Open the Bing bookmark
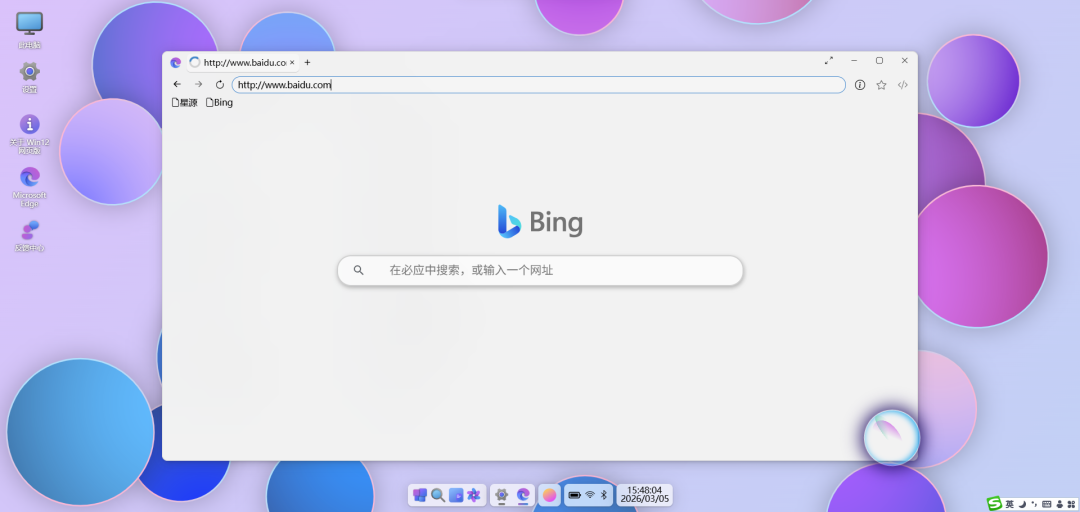This screenshot has width=1080, height=512. tap(219, 103)
